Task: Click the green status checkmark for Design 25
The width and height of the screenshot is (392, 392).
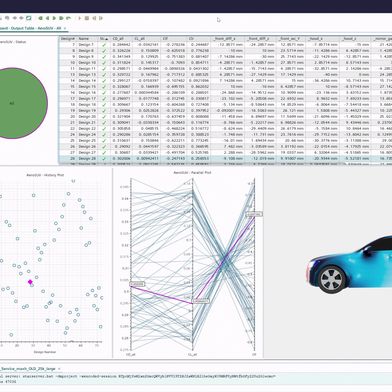Action: pos(104,141)
